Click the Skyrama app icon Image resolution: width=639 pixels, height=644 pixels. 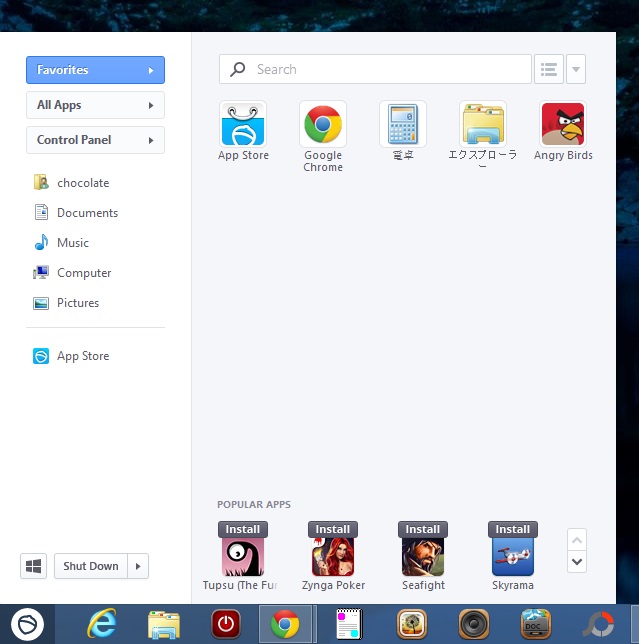tap(513, 557)
